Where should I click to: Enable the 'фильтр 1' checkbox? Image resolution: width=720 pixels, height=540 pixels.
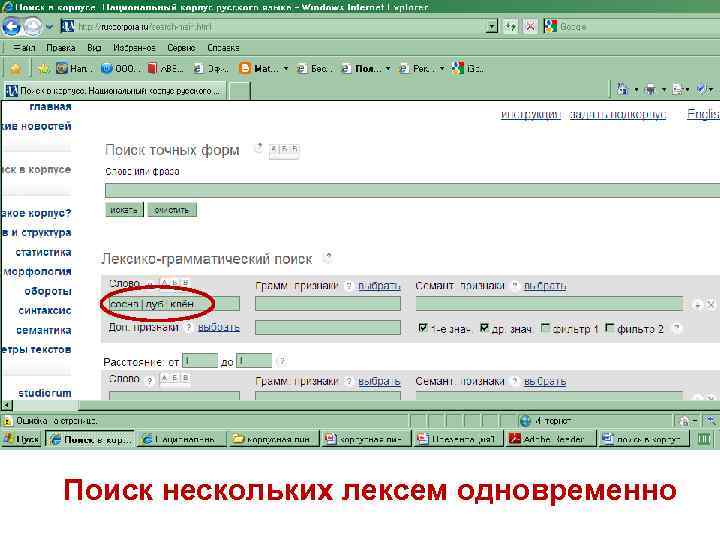pyautogui.click(x=546, y=328)
